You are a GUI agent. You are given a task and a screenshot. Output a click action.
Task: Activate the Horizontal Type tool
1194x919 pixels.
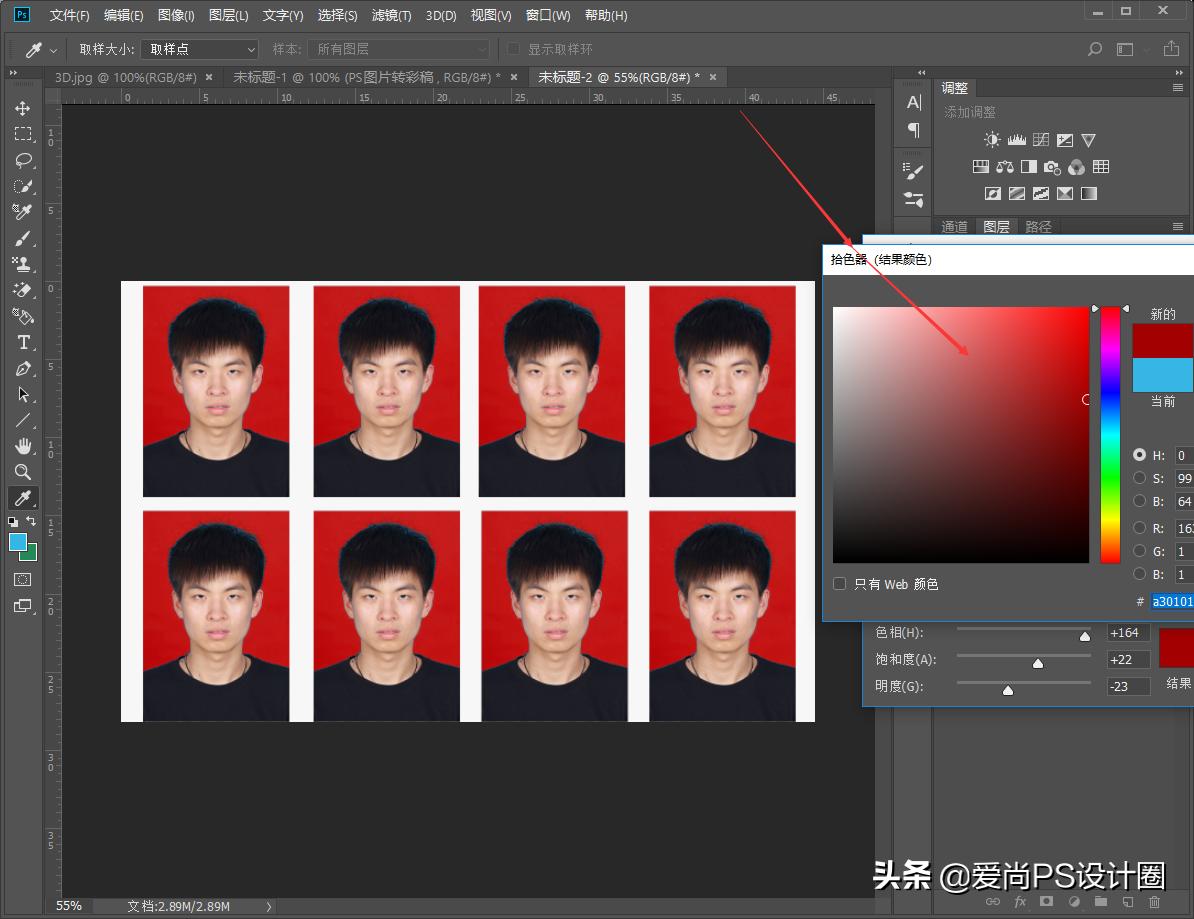[22, 342]
